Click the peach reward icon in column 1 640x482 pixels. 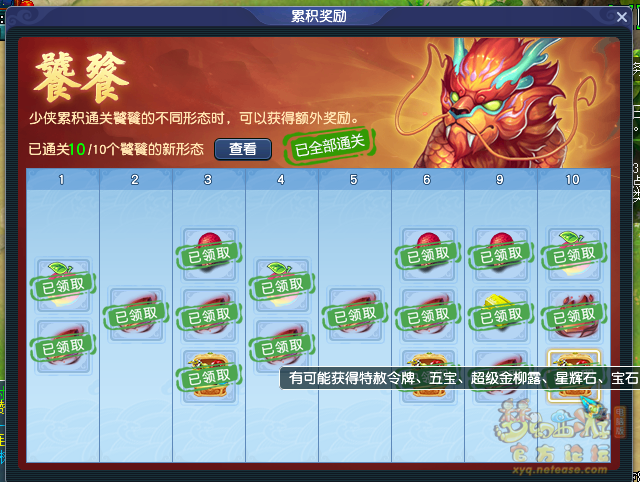pyautogui.click(x=63, y=285)
